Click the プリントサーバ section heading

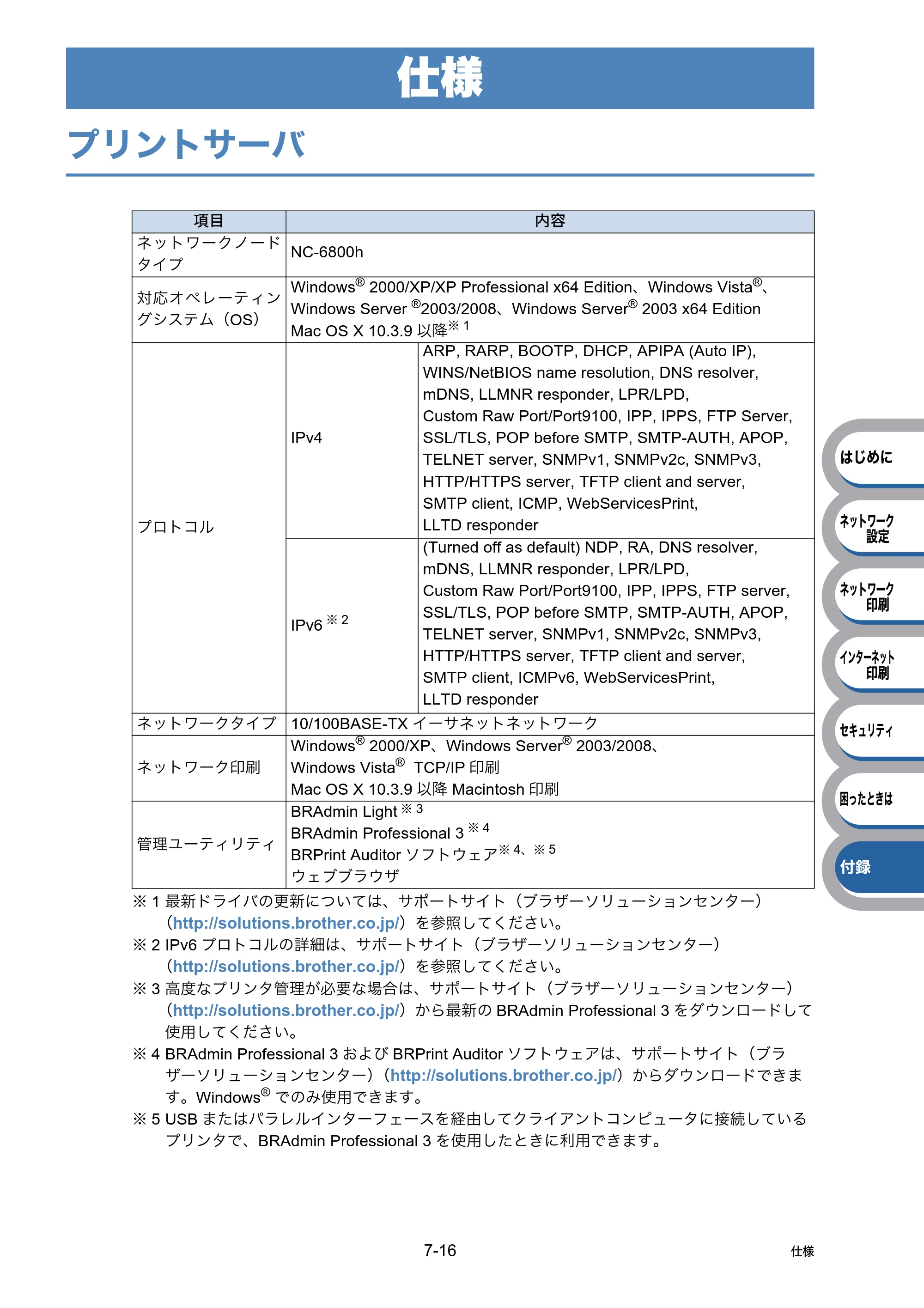187,144
